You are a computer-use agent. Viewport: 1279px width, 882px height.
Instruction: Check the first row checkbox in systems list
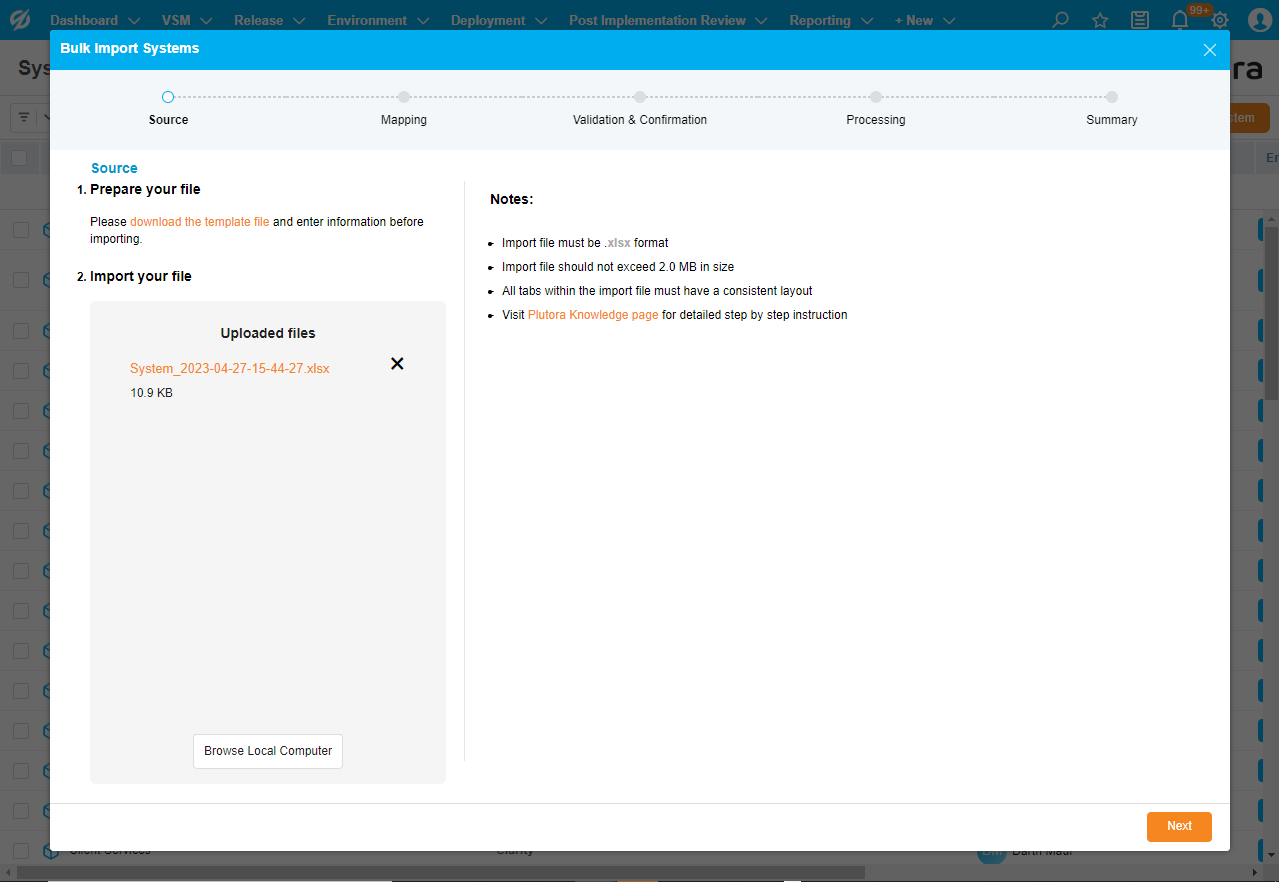(x=21, y=230)
